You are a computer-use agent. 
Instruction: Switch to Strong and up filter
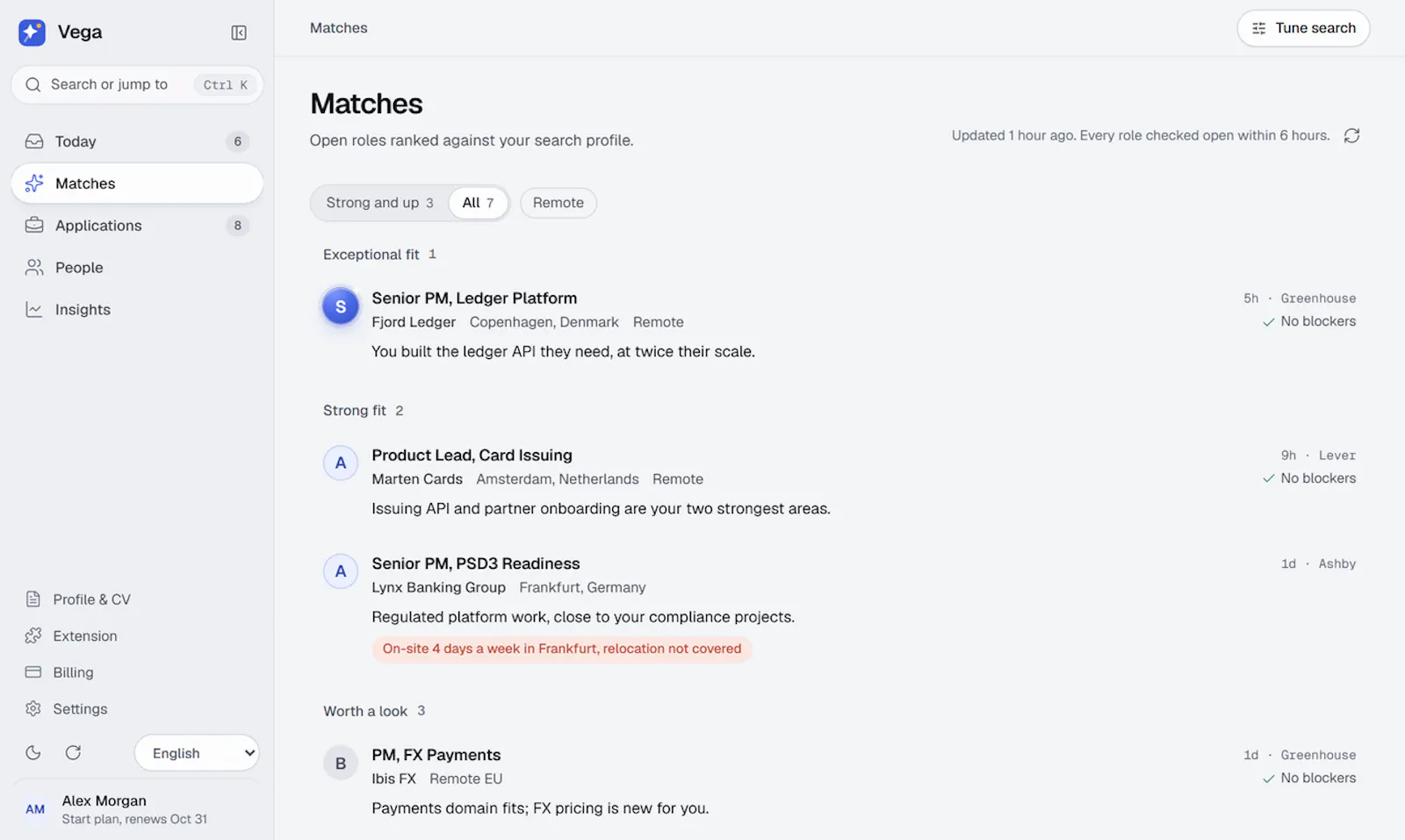379,203
